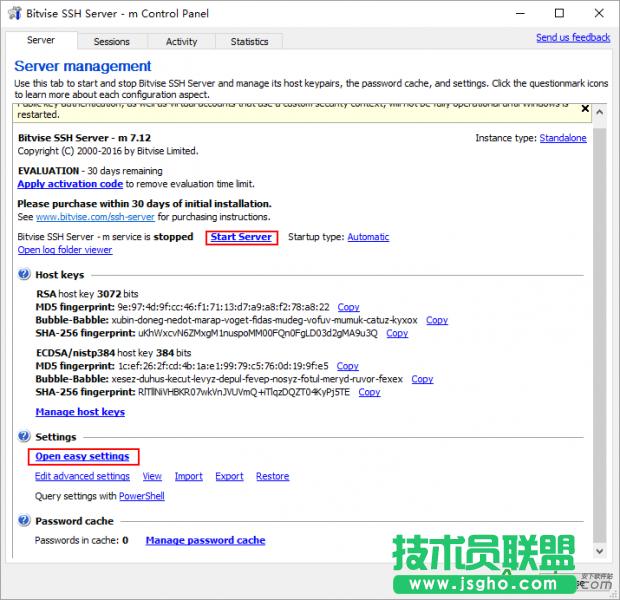Click Open easy settings link
Screen dimensions: 620x600
[x=82, y=456]
